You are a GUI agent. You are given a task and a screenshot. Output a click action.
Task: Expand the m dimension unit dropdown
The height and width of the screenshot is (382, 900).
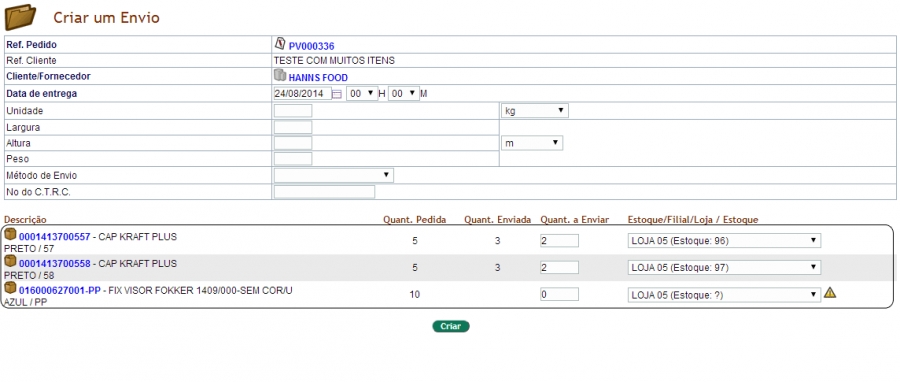click(x=532, y=143)
